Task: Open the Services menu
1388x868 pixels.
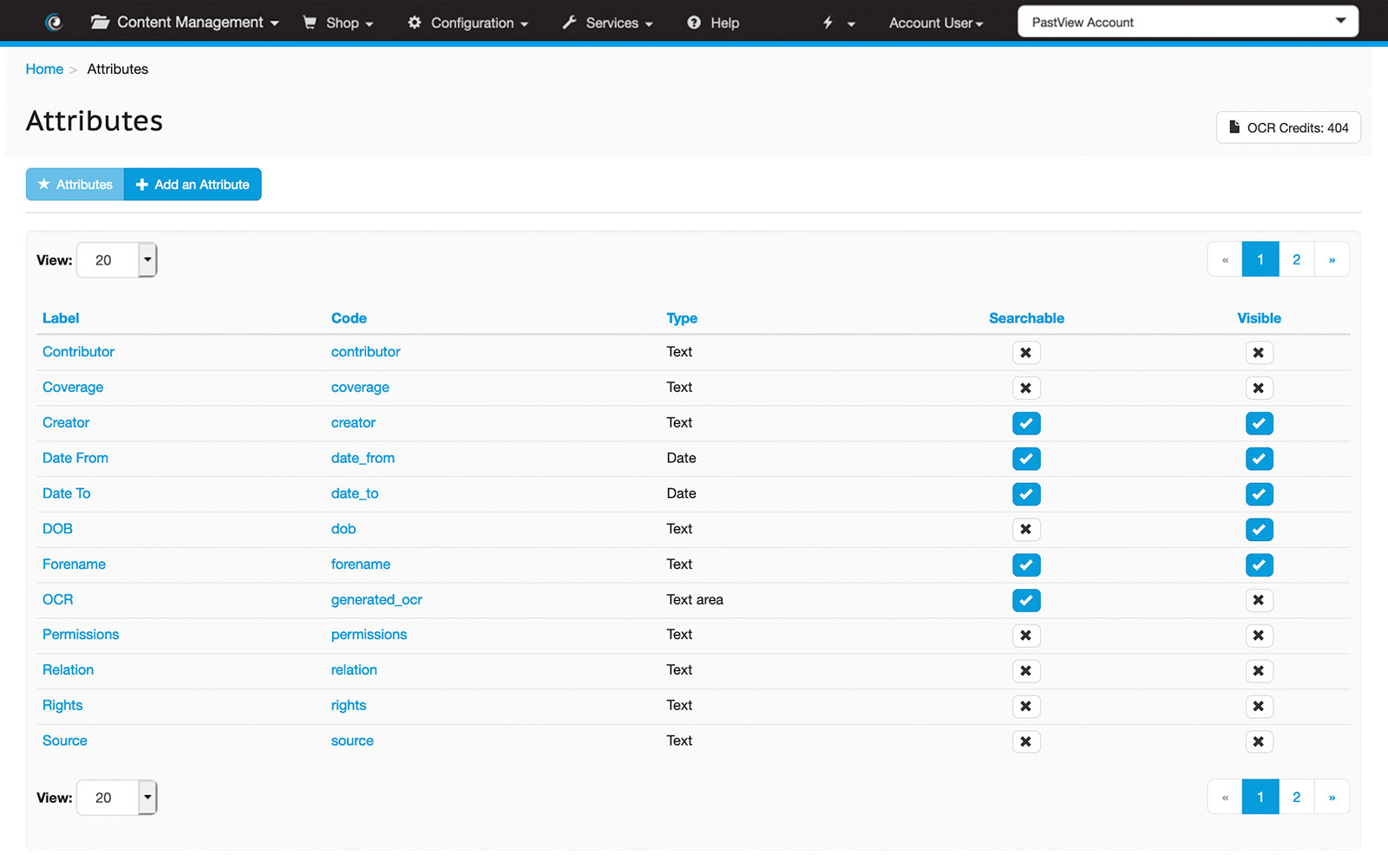Action: [607, 23]
